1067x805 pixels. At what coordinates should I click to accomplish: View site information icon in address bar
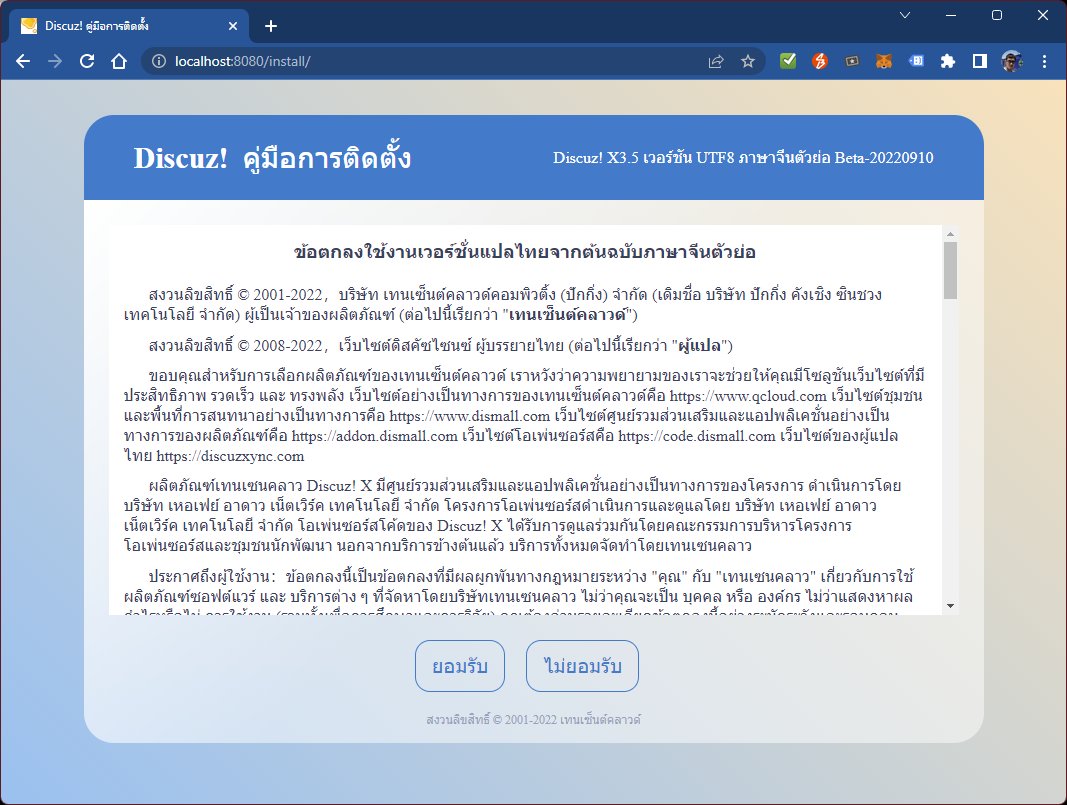tap(159, 61)
